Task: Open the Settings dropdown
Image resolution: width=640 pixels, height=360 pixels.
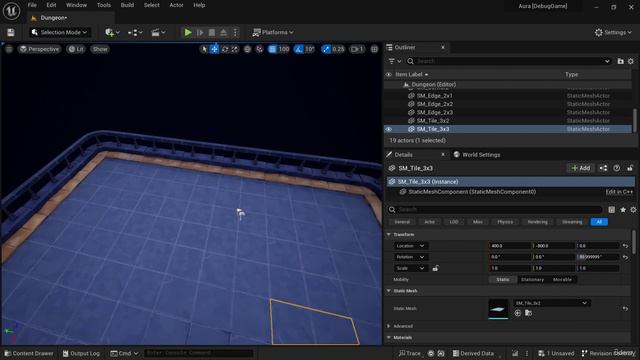Action: [x=613, y=32]
